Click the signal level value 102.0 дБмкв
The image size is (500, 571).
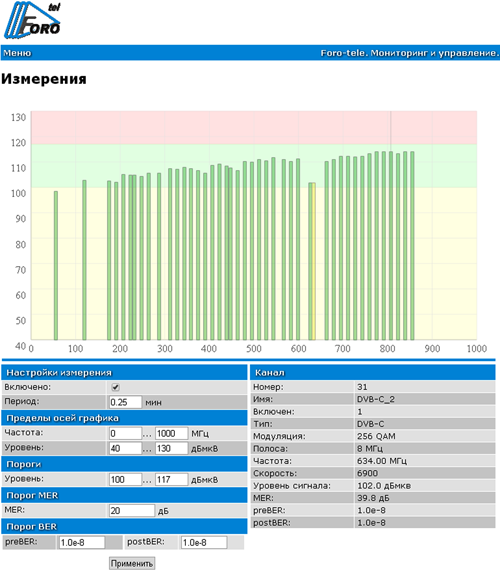pyautogui.click(x=384, y=486)
